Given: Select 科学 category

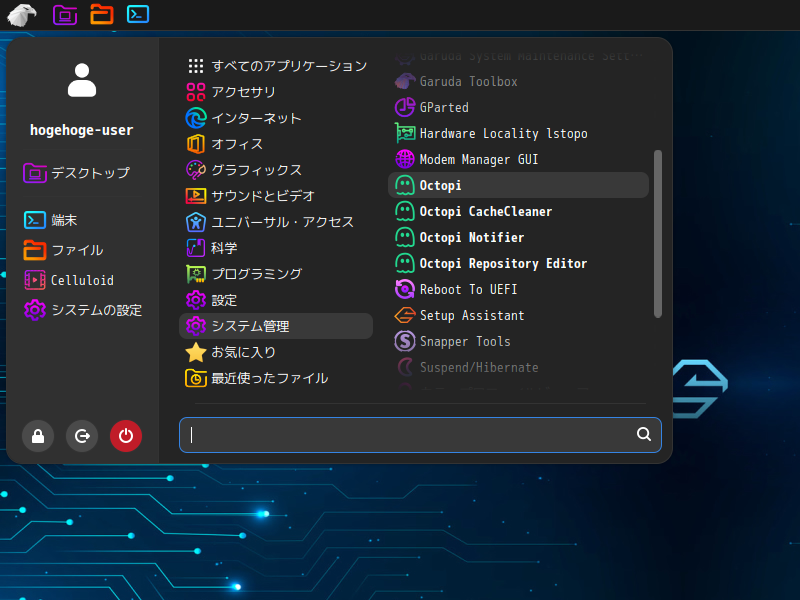Looking at the screenshot, I should 276,248.
